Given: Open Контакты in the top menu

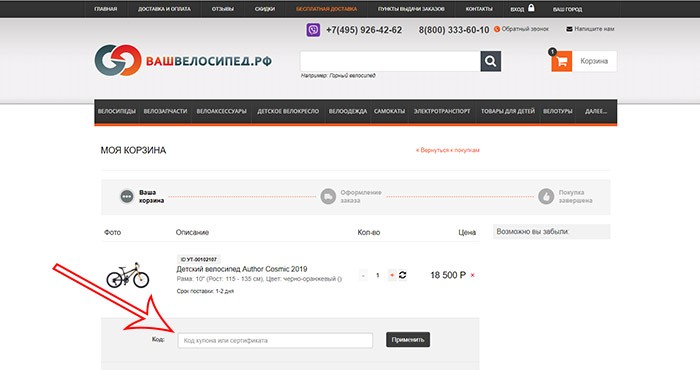Looking at the screenshot, I should click(479, 9).
